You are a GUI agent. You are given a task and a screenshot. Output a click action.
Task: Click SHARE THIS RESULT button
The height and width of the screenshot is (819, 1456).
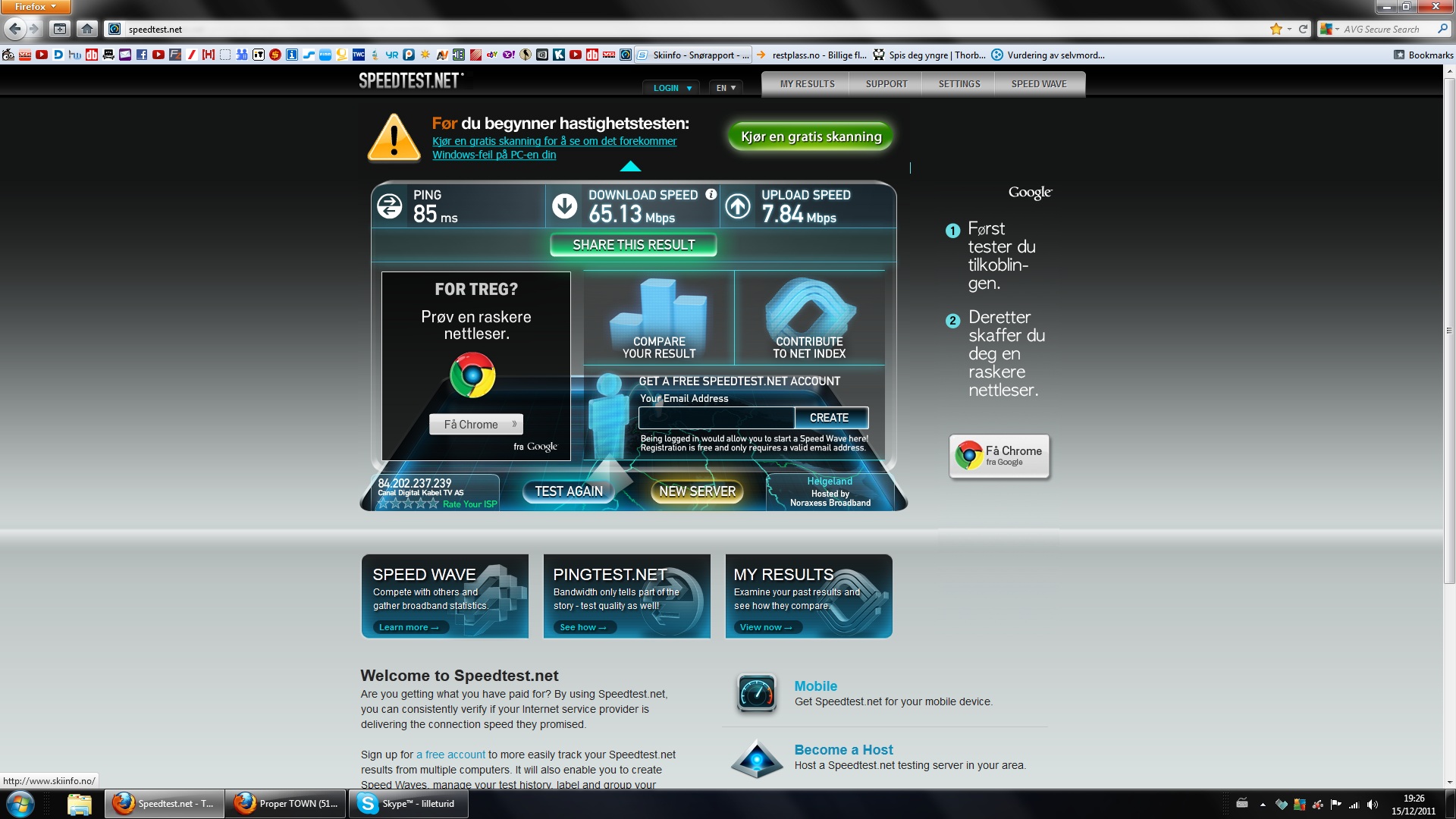click(x=633, y=245)
